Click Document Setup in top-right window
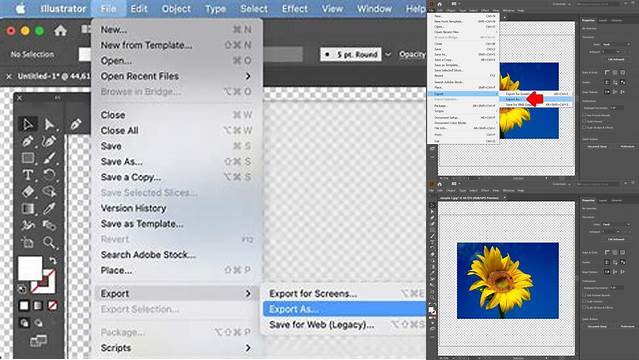This screenshot has width=639, height=360. [597, 146]
